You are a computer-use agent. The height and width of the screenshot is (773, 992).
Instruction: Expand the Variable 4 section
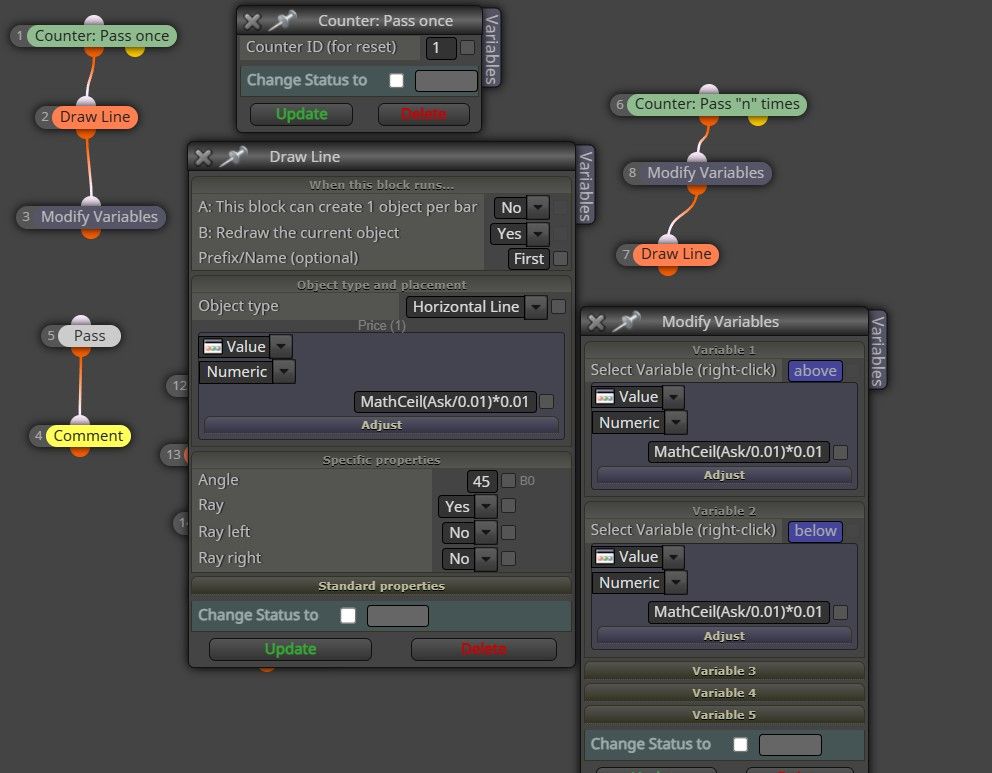724,693
